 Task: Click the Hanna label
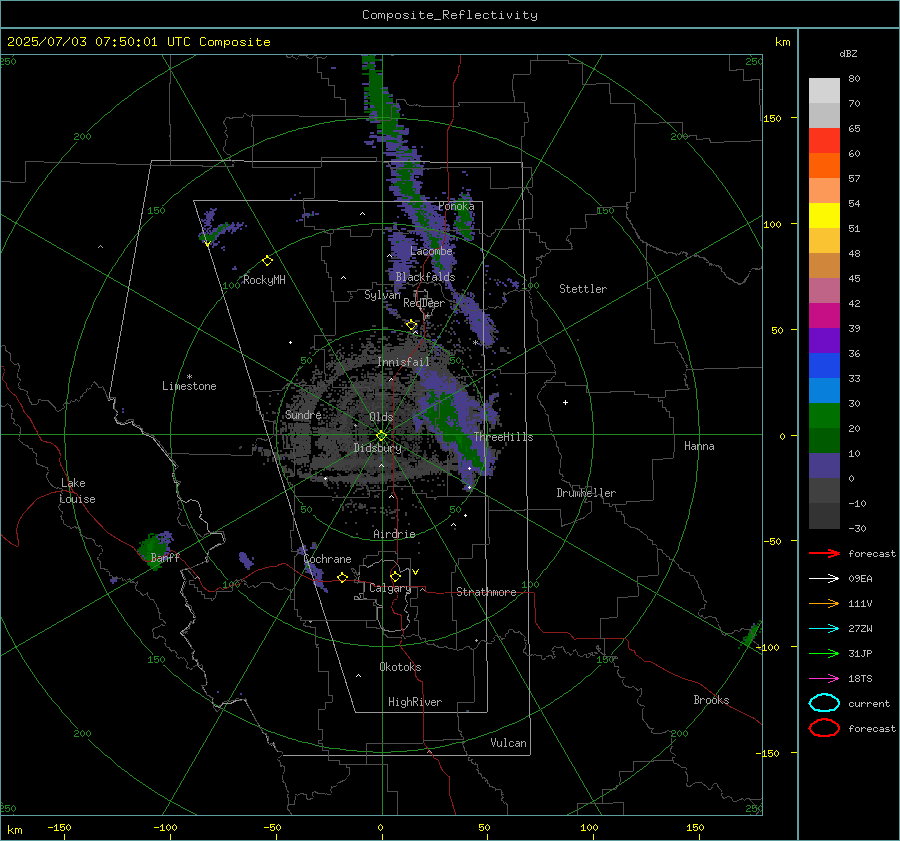[x=699, y=446]
